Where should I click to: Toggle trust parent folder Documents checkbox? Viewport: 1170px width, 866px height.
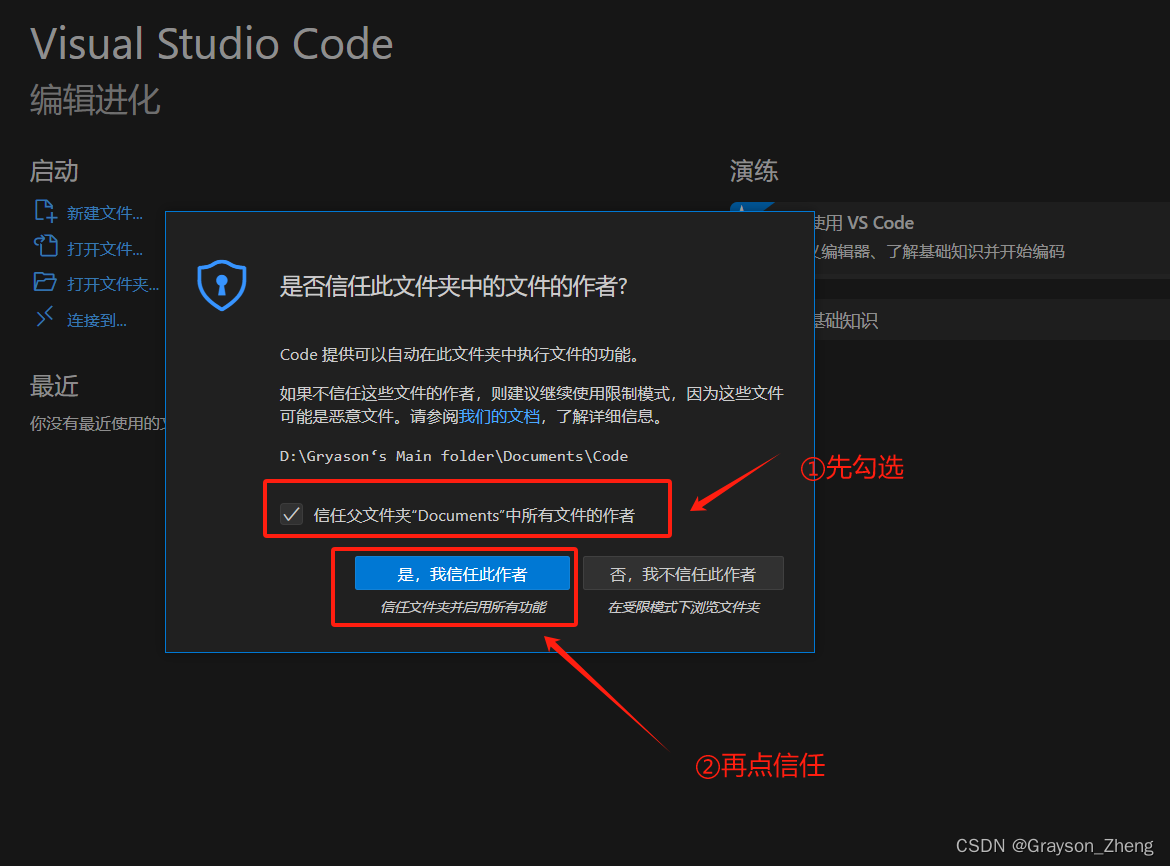click(x=291, y=514)
